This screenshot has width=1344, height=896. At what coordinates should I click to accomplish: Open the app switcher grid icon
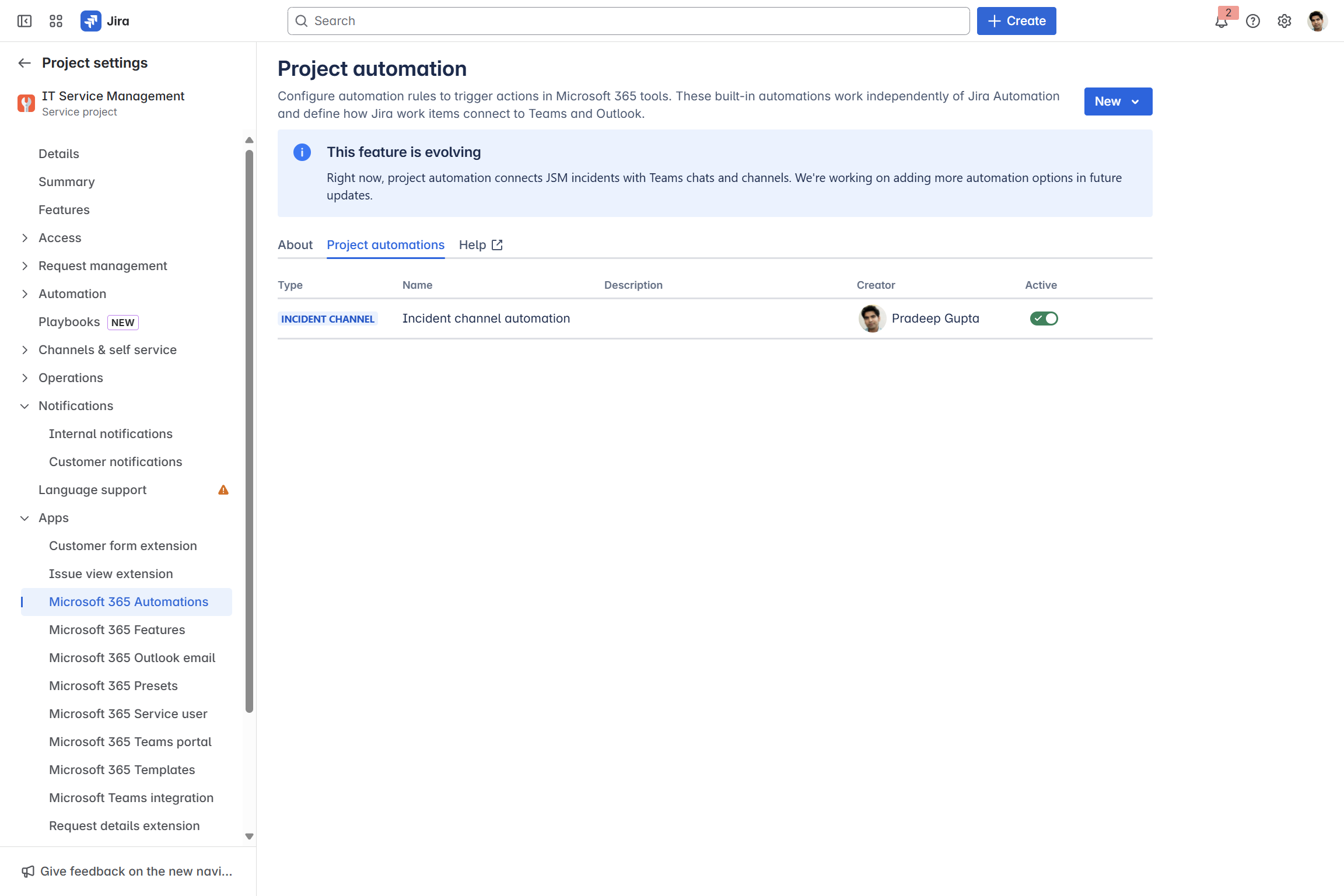click(x=56, y=21)
